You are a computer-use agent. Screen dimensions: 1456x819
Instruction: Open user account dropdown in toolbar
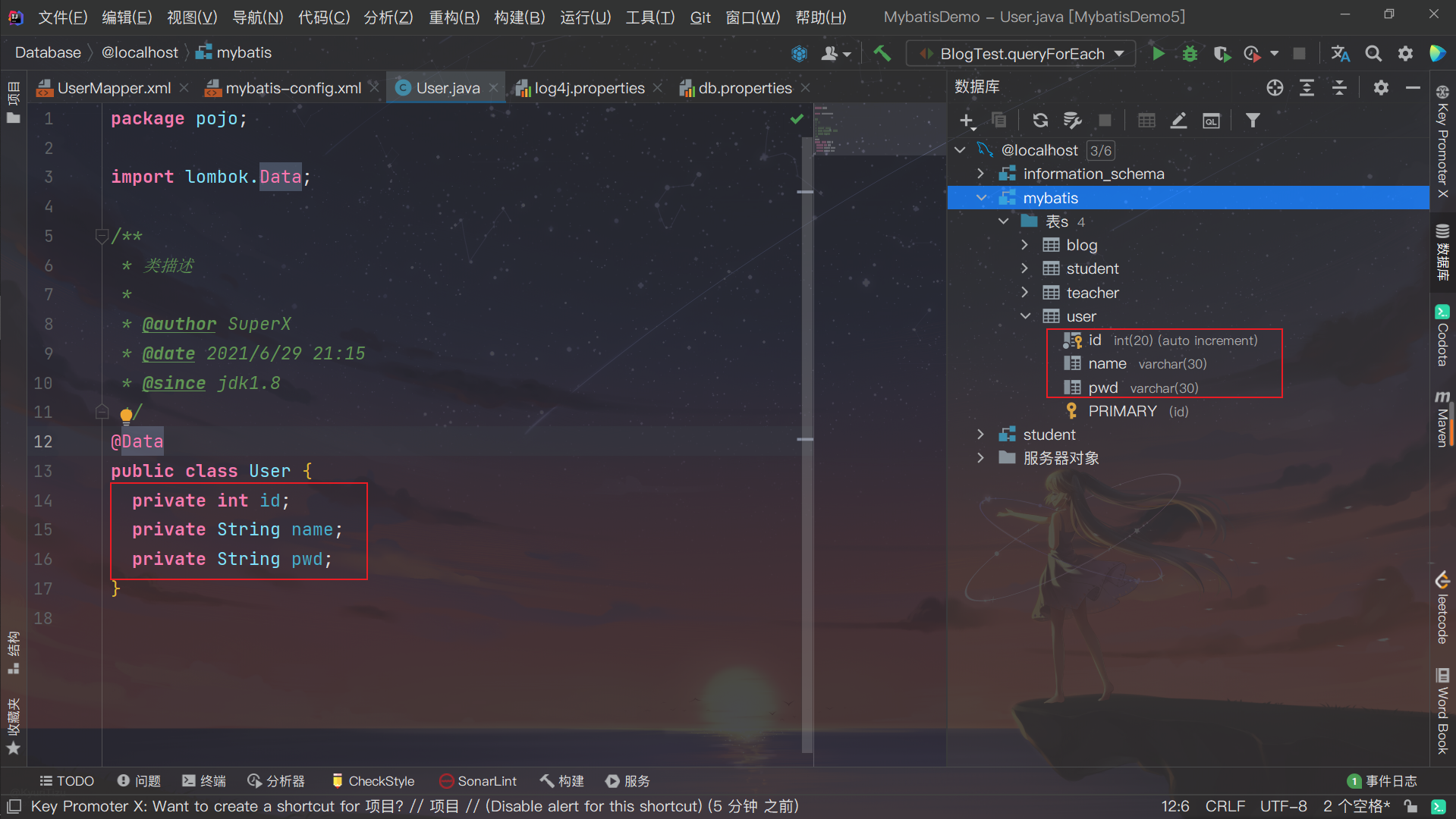point(836,54)
